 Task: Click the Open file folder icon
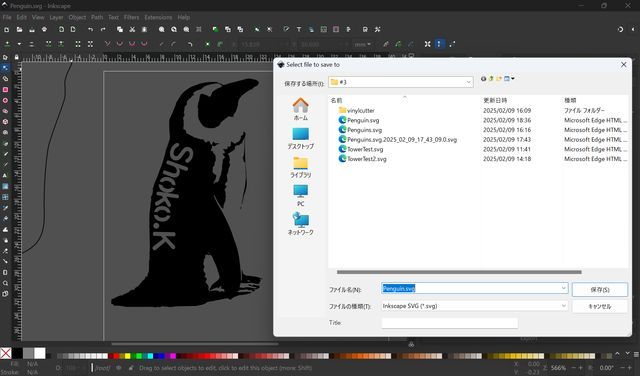point(19,29)
